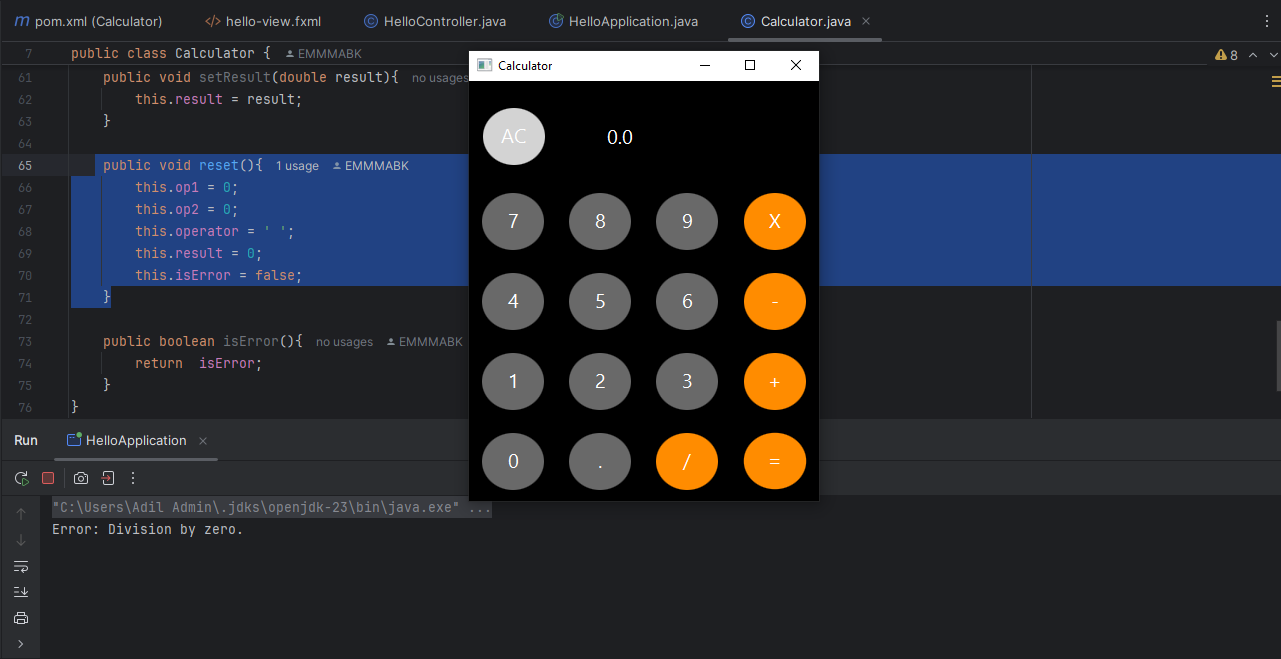The height and width of the screenshot is (659, 1281).
Task: Click the '1 usage' hint beside reset()
Action: (x=297, y=166)
